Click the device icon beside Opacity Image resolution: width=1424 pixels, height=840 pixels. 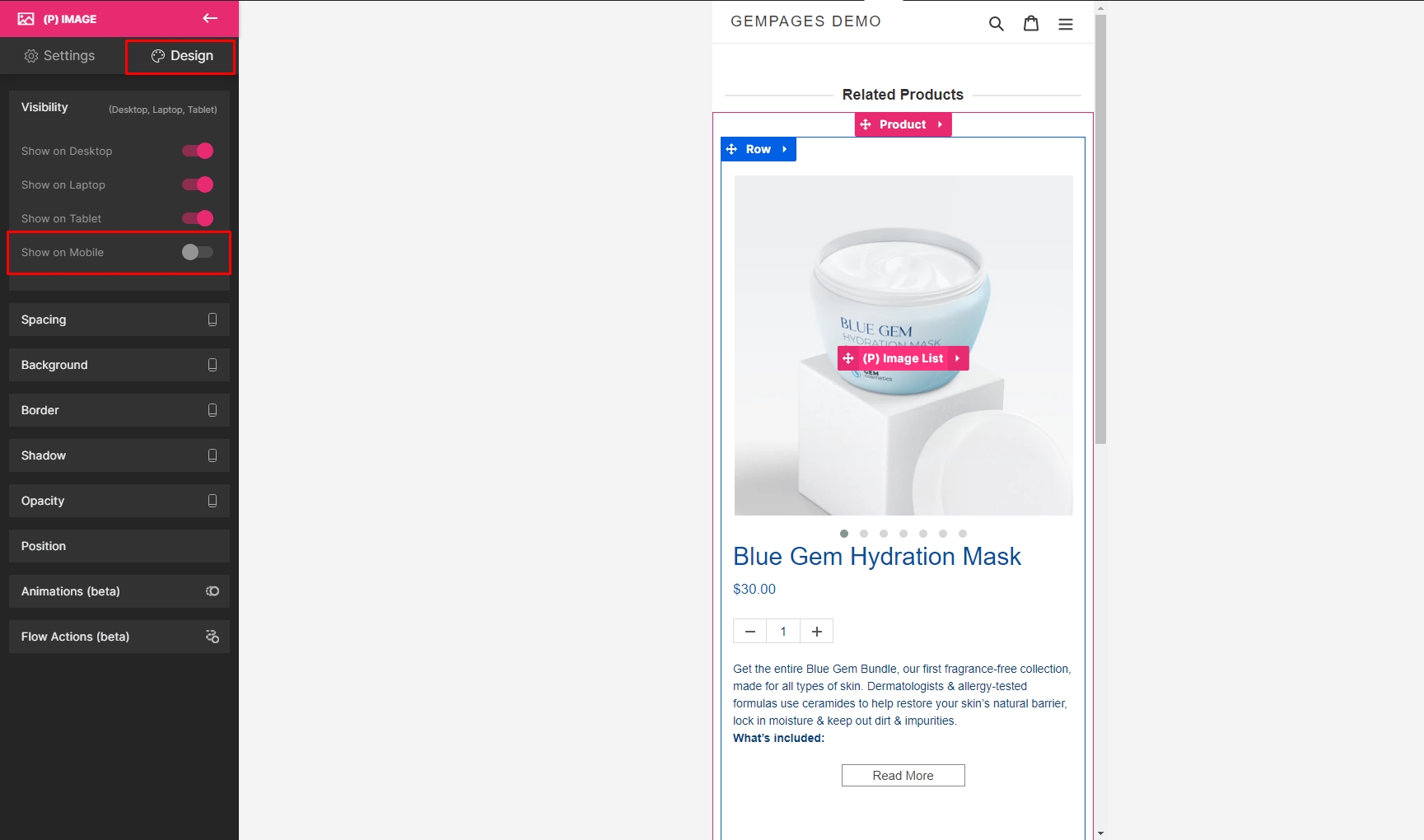(x=212, y=501)
